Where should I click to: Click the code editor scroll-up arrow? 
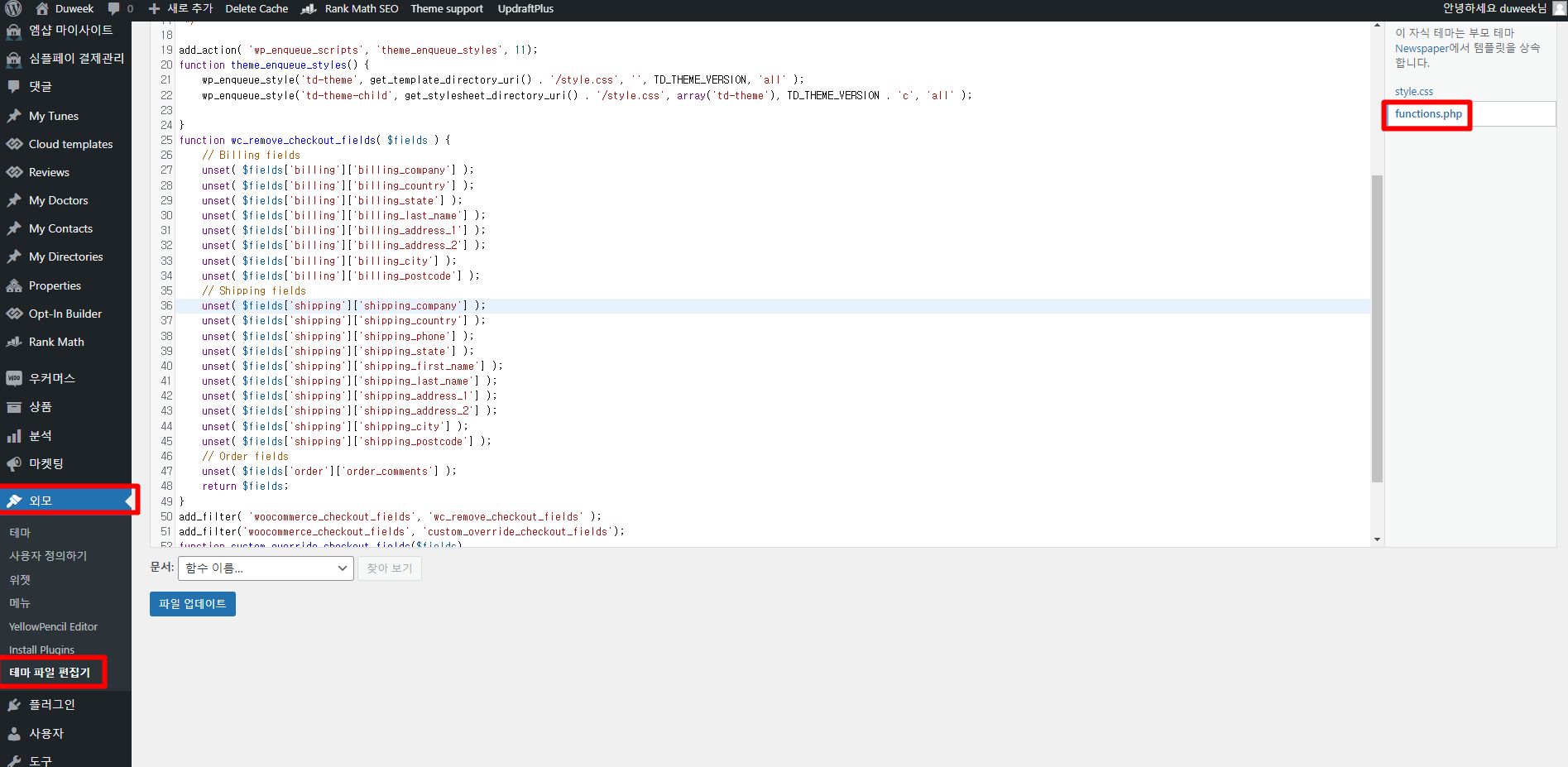click(x=1377, y=27)
